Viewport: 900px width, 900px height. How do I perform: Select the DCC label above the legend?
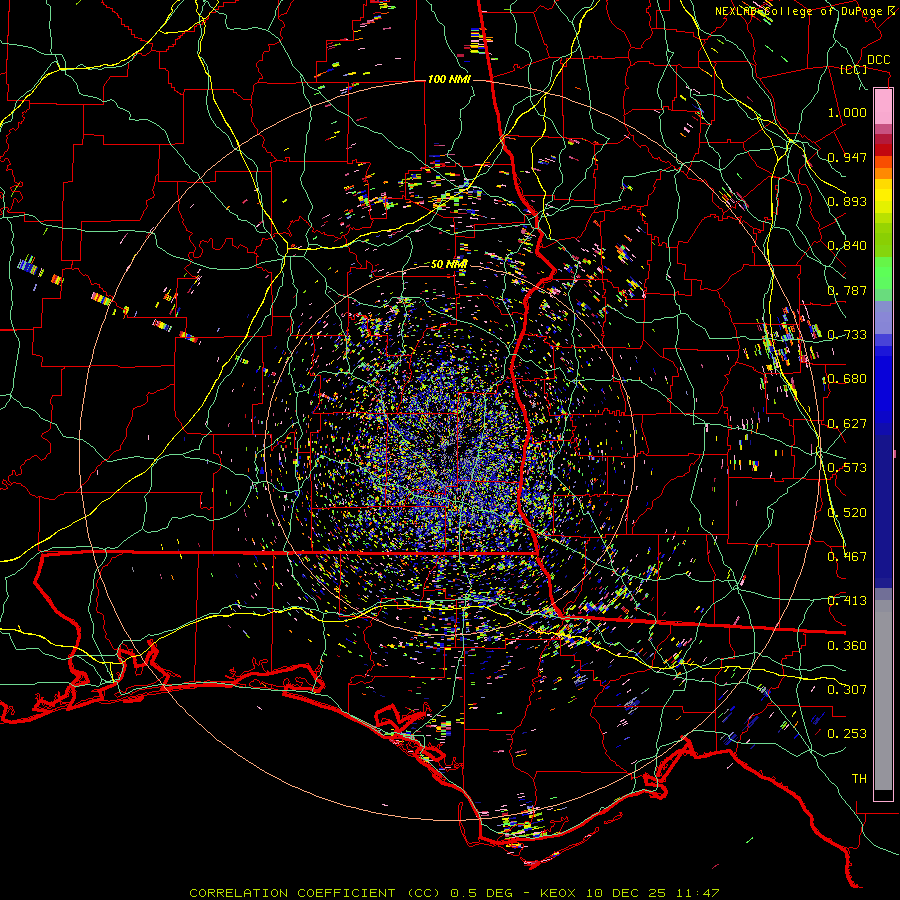click(x=878, y=60)
